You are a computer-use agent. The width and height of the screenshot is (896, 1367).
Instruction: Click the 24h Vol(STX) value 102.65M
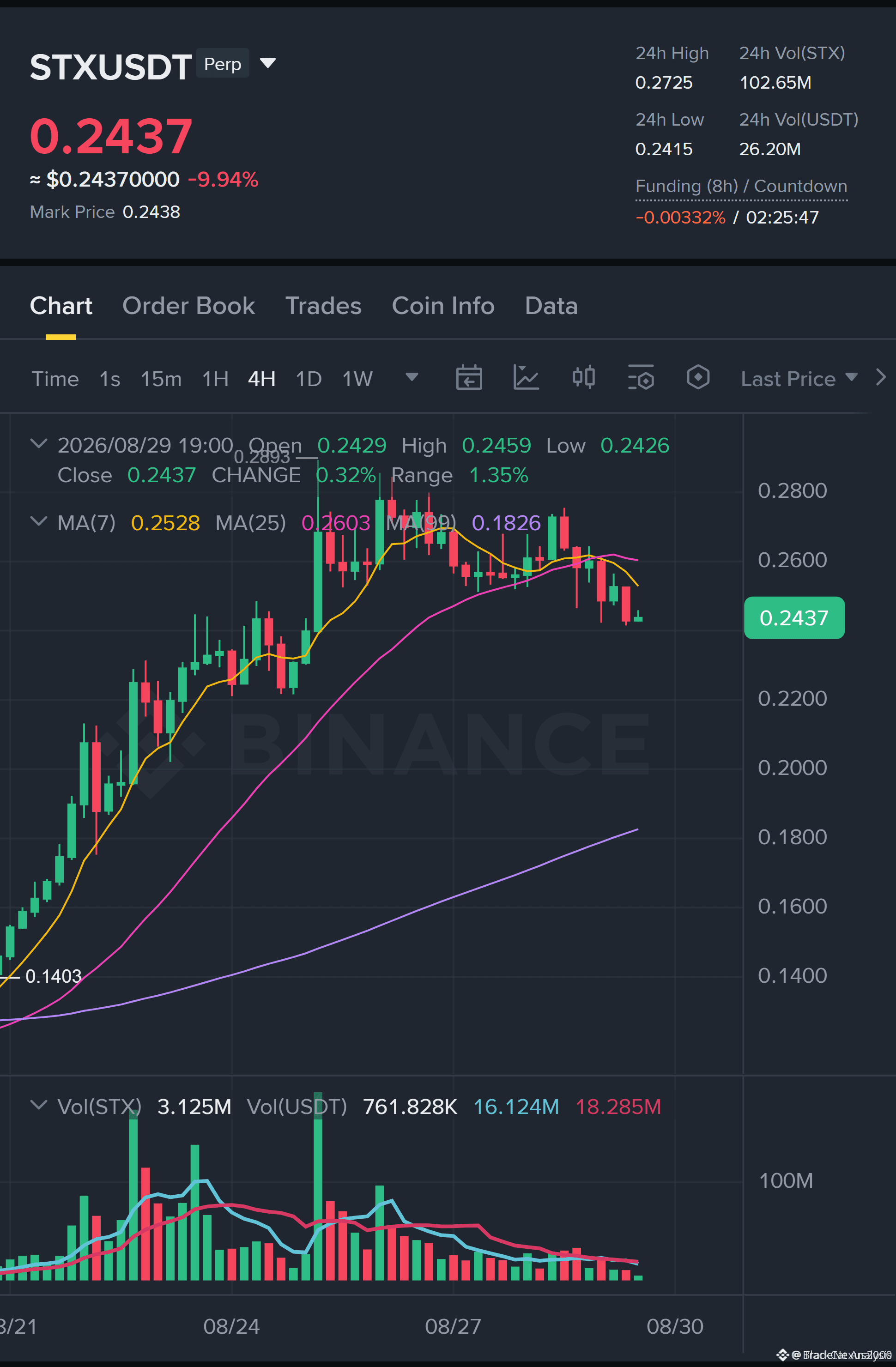point(775,83)
